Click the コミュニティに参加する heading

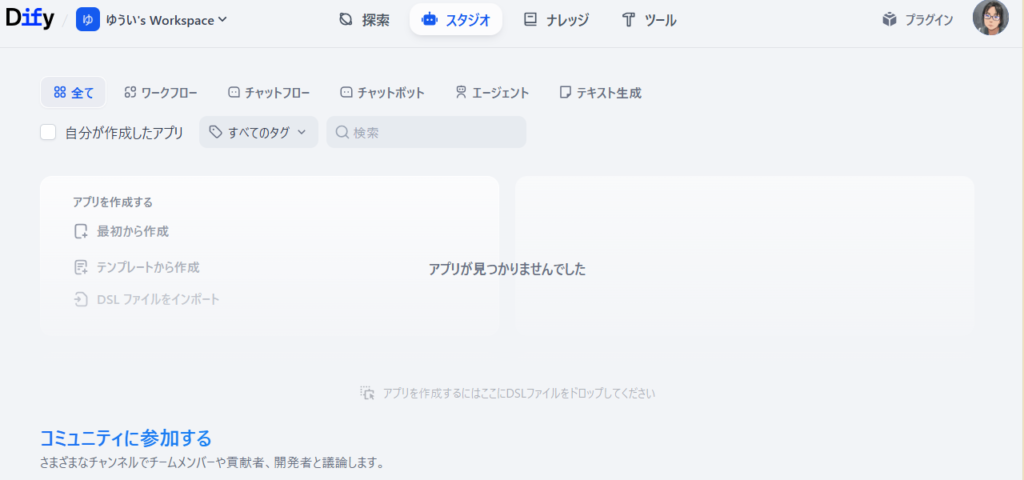[x=125, y=438]
